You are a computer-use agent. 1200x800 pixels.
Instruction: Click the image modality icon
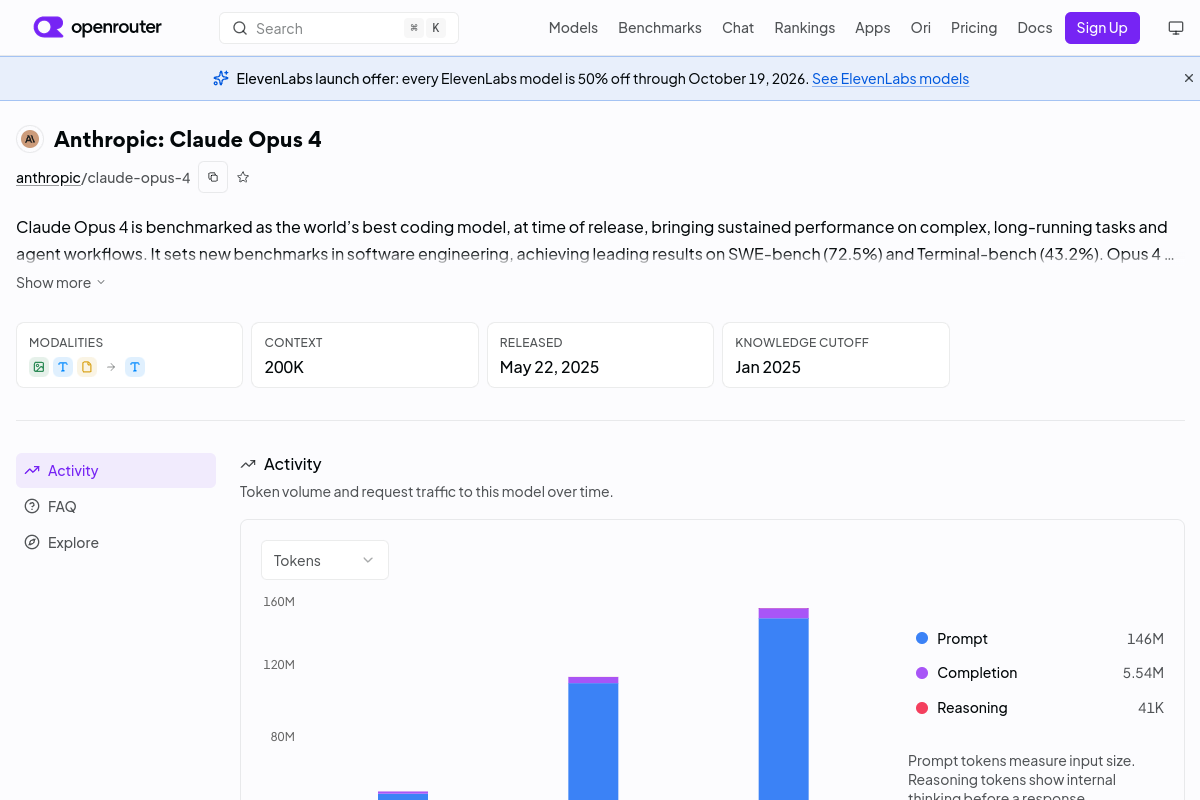(39, 367)
